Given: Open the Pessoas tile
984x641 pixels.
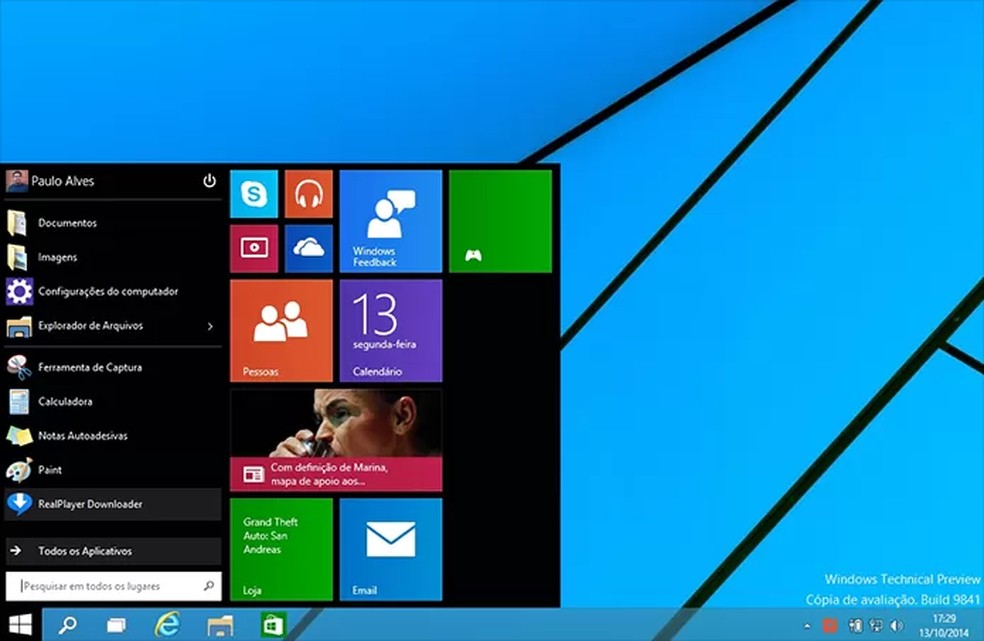Looking at the screenshot, I should 281,330.
